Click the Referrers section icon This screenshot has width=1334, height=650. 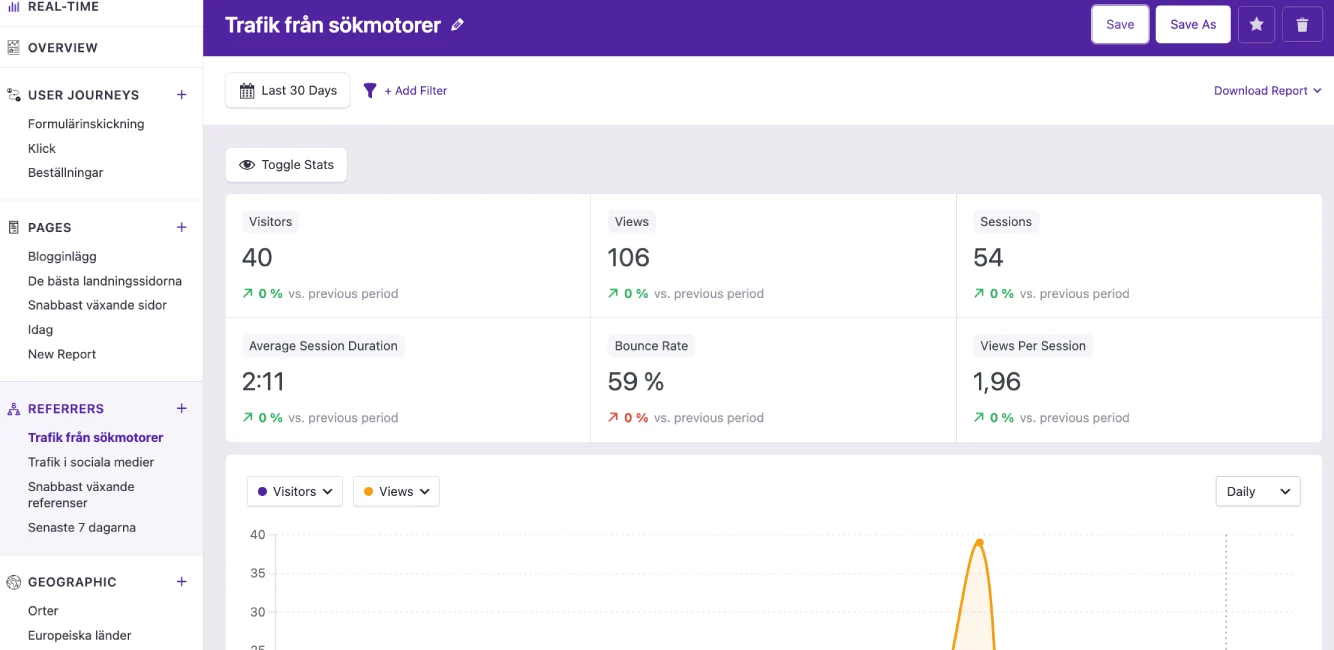(x=14, y=409)
